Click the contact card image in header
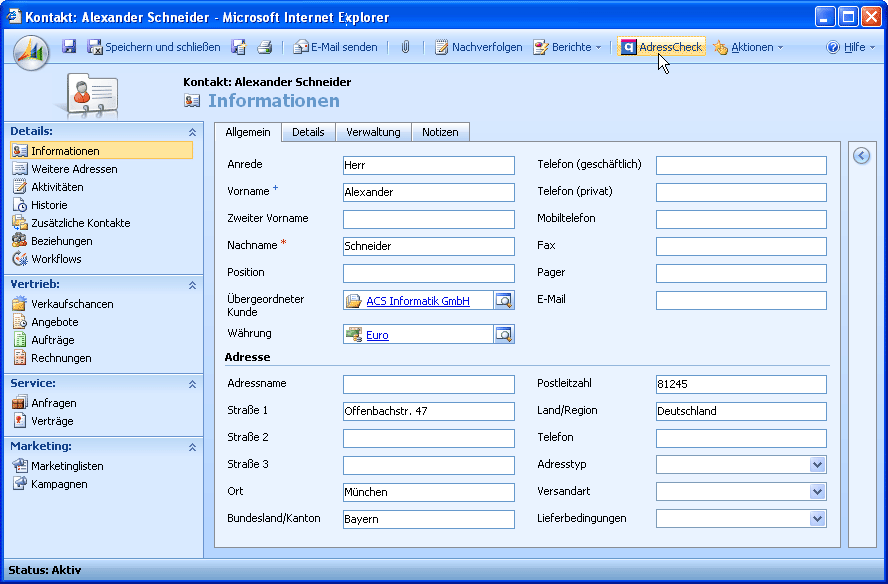The height and width of the screenshot is (584, 888). point(92,95)
